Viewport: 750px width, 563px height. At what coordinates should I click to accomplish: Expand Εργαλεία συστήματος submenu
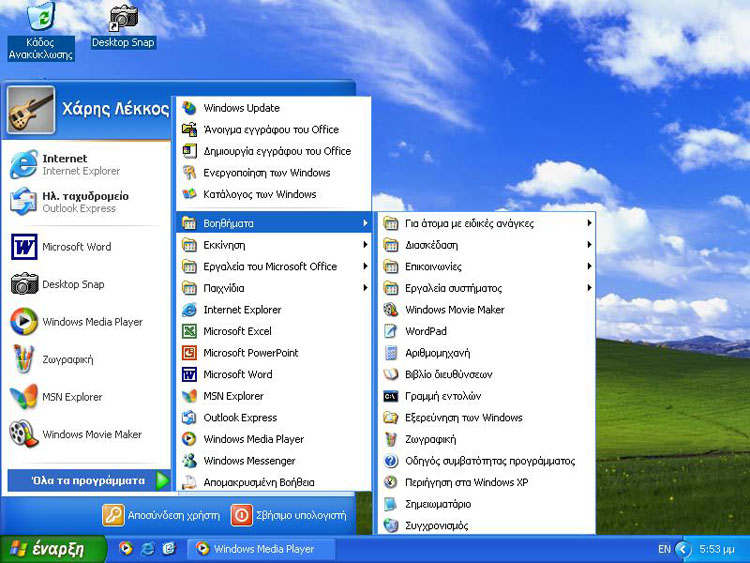coord(487,288)
